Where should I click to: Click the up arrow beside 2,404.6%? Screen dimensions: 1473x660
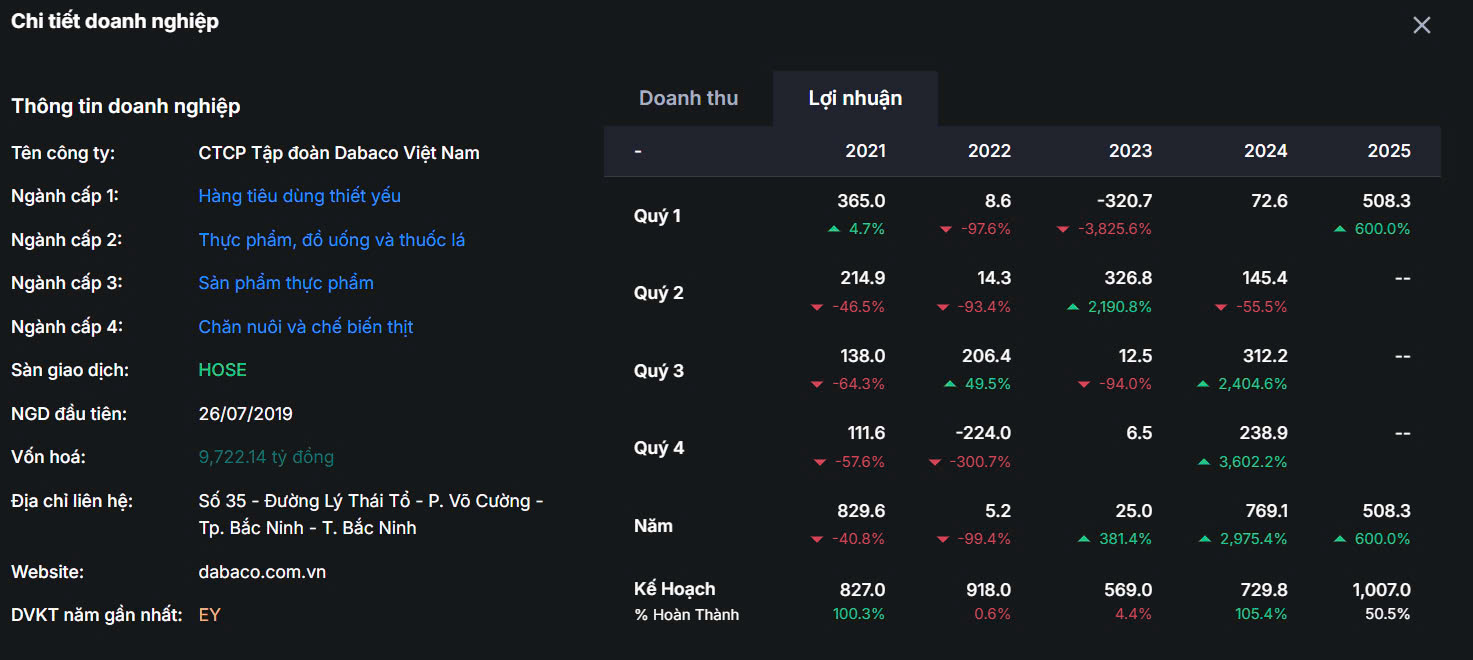(1203, 384)
